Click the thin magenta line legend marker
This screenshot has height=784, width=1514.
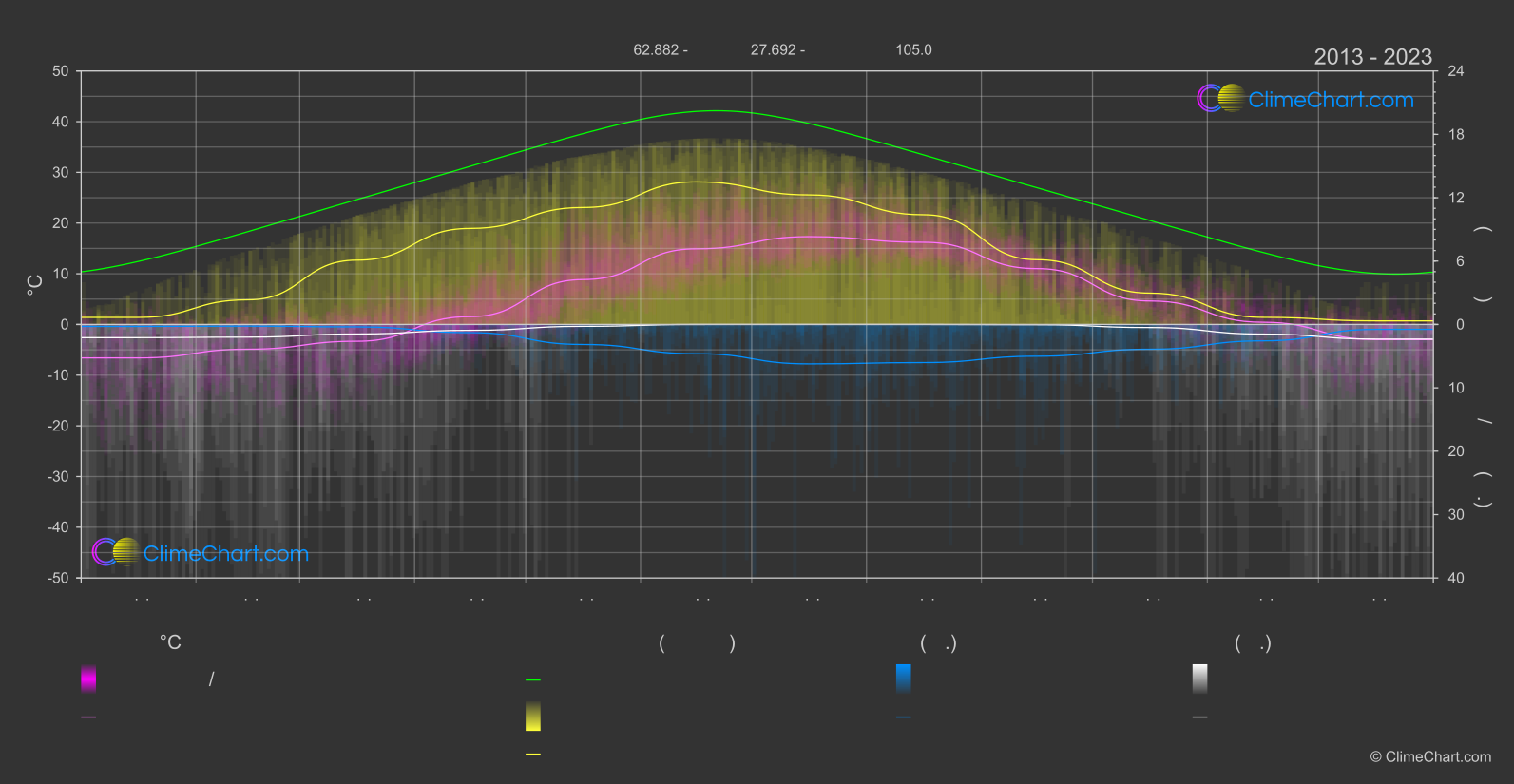(x=88, y=717)
